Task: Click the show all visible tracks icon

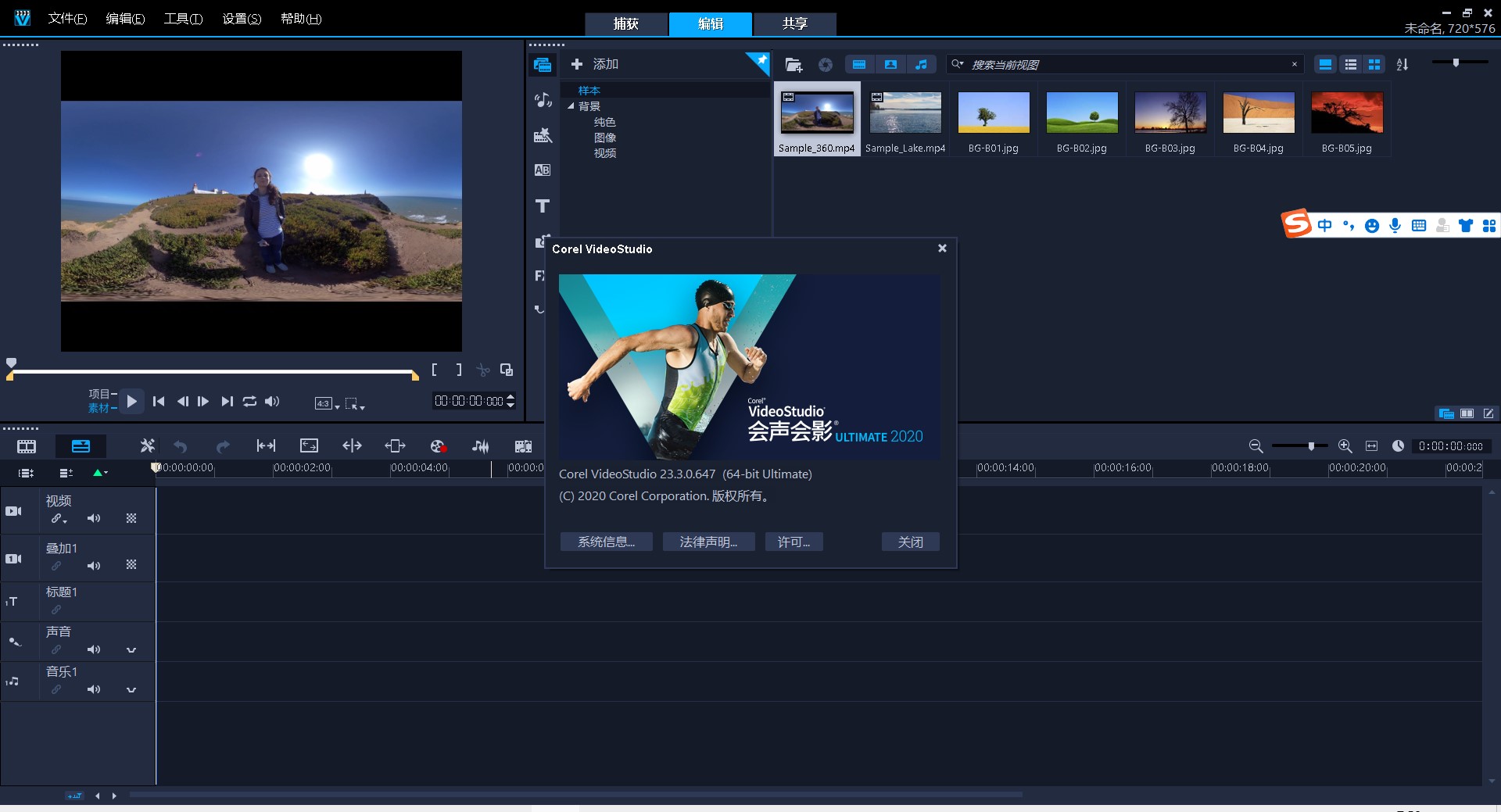Action: click(26, 473)
